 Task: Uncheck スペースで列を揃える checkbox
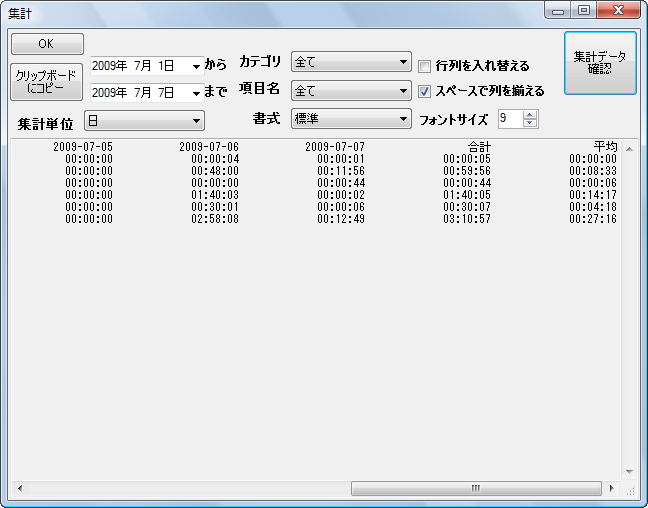coord(425,91)
